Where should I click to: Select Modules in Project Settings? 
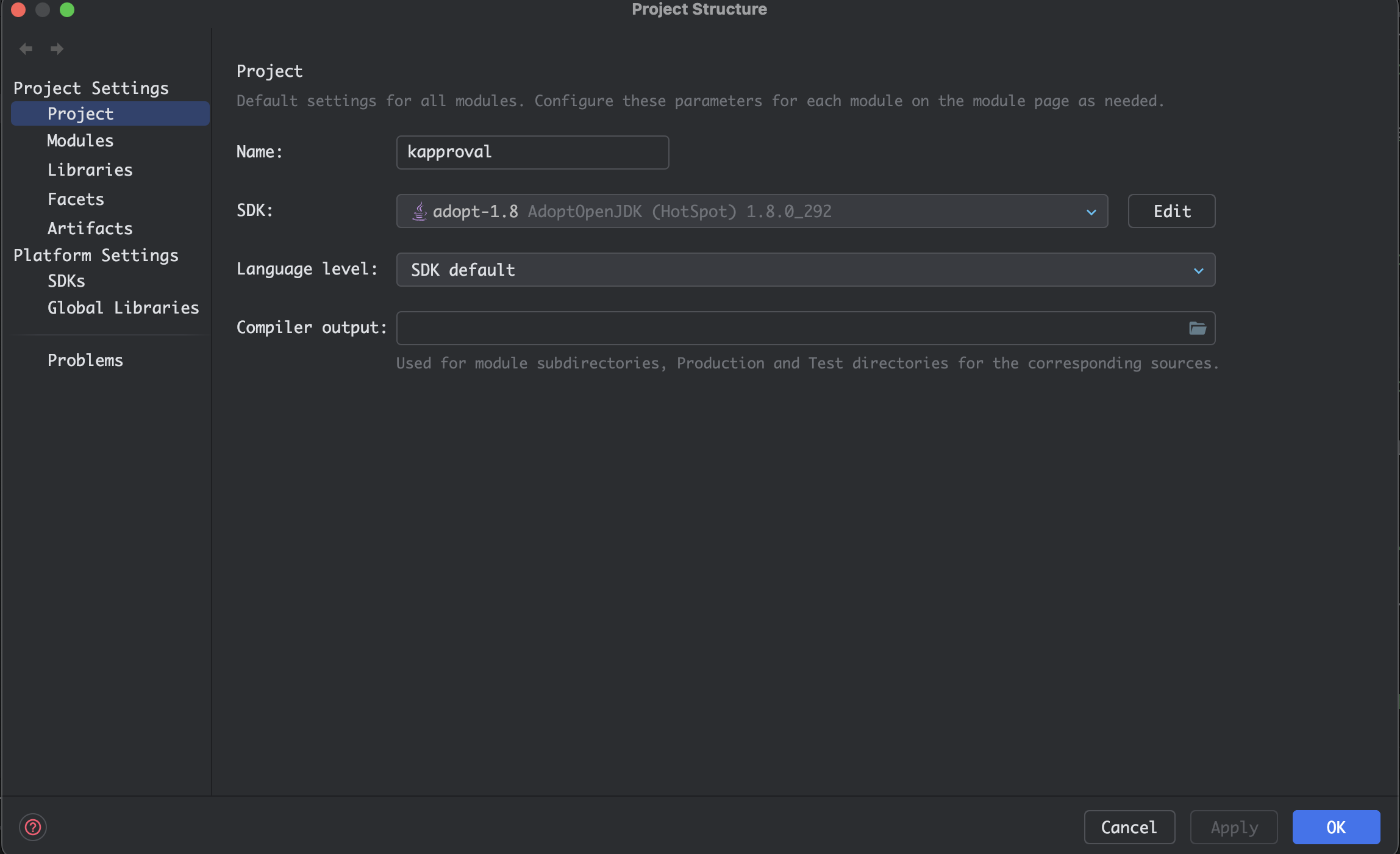[x=80, y=141]
